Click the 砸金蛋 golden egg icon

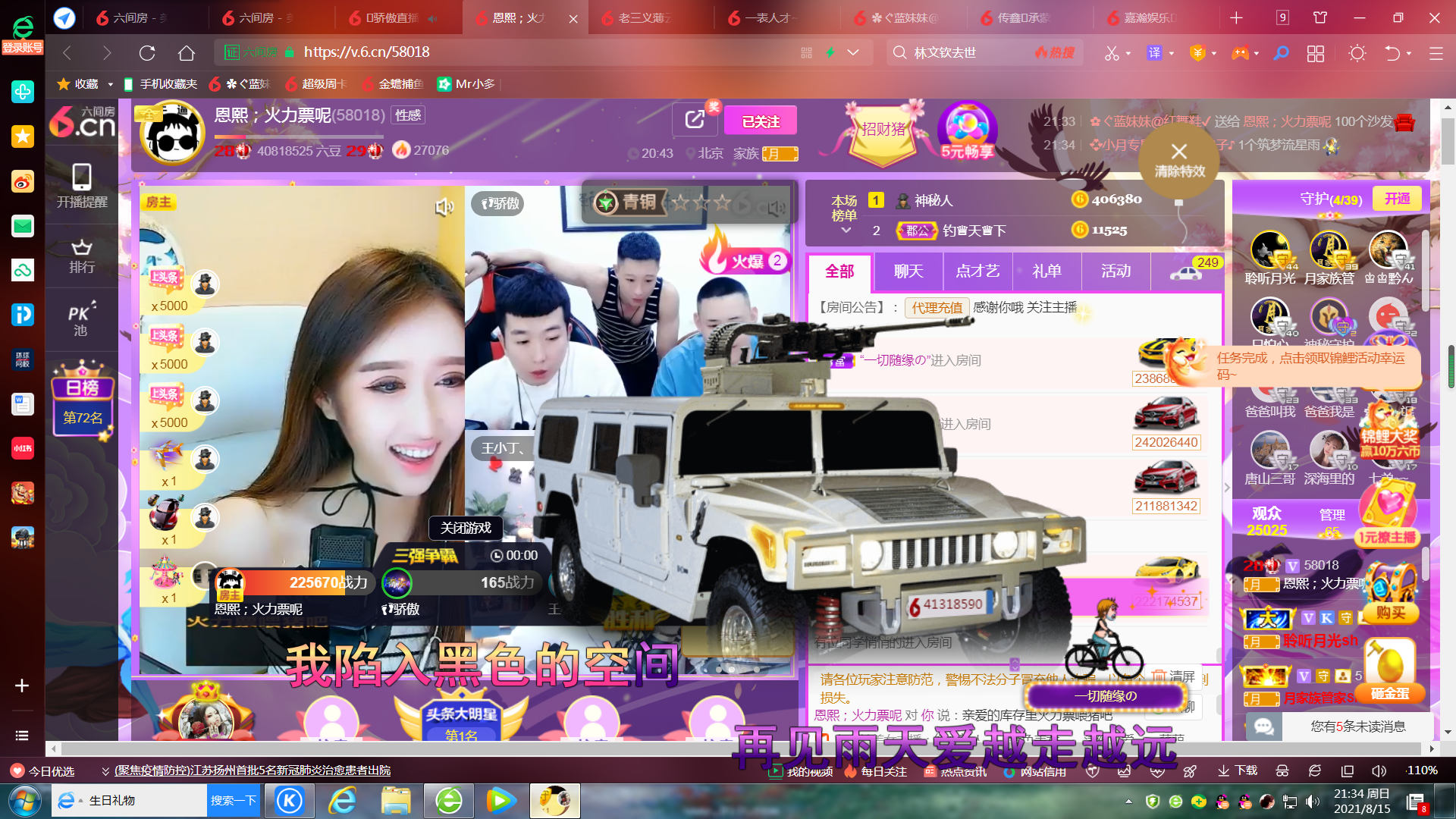tap(1390, 670)
